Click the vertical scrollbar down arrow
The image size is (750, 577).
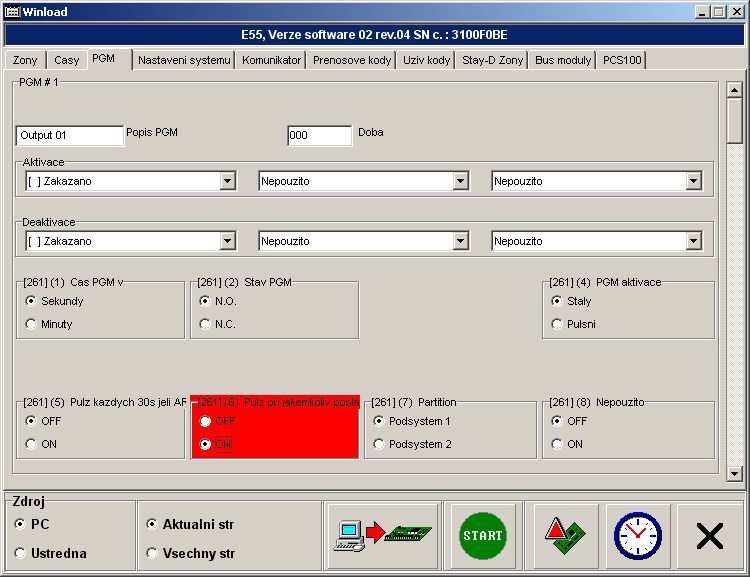(735, 473)
